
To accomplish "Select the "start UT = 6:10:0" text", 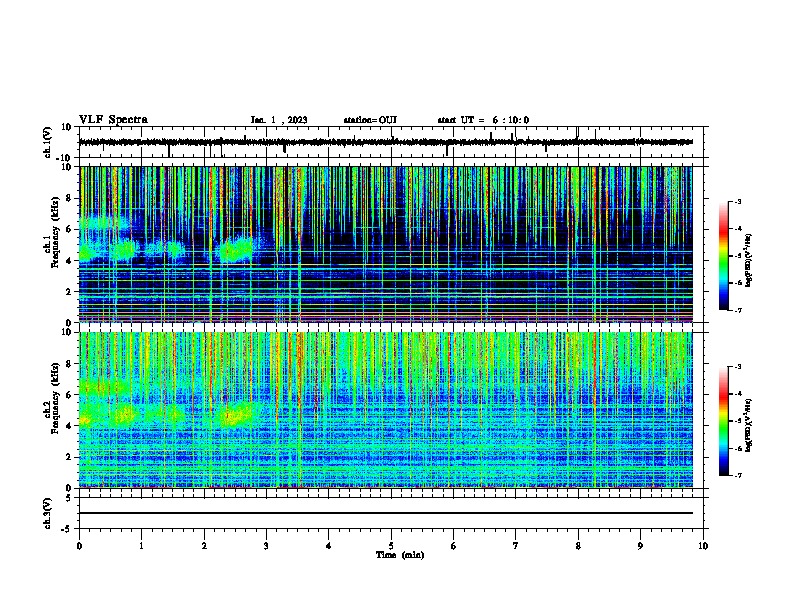I will (x=483, y=120).
